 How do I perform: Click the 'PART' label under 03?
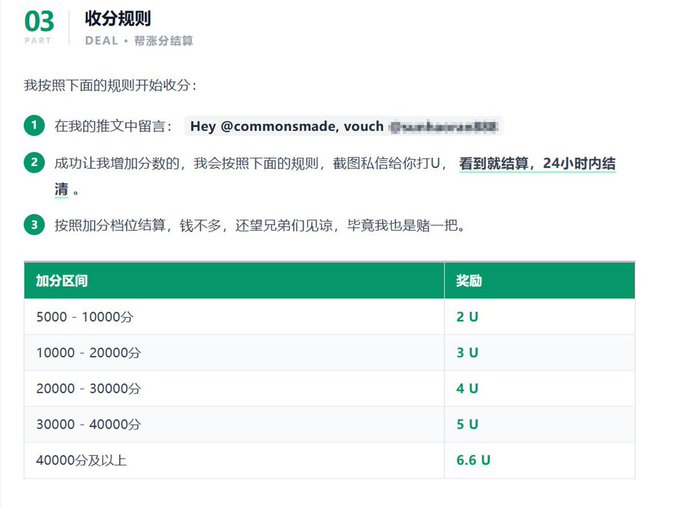(38, 40)
